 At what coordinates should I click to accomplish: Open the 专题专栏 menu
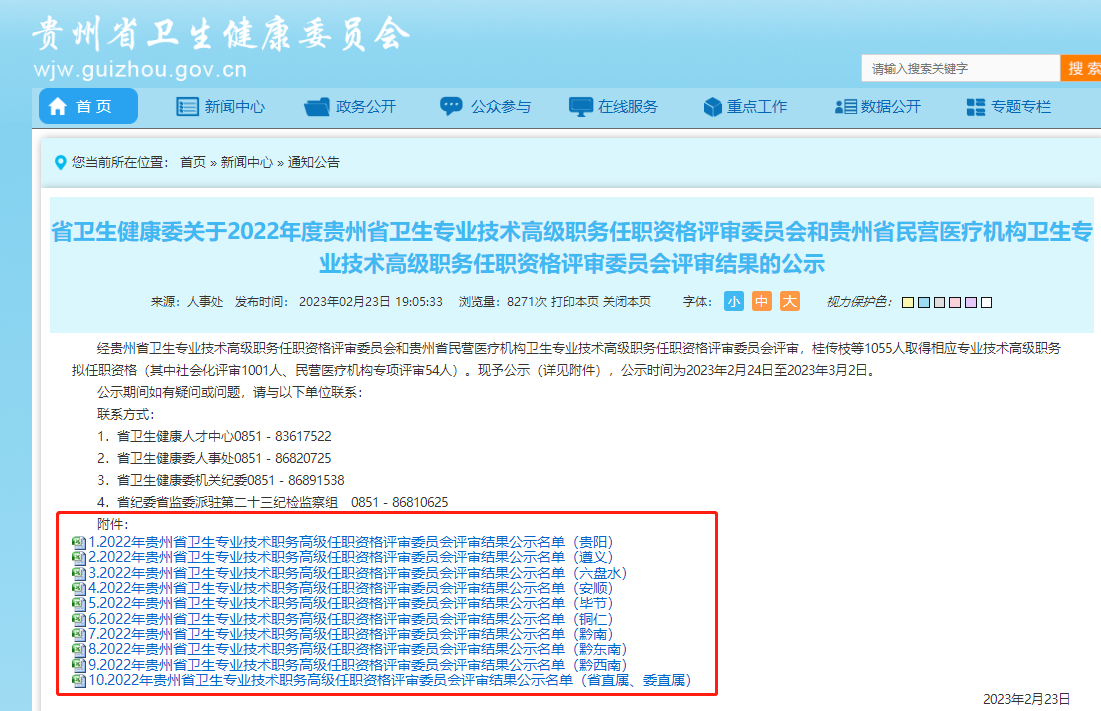1008,106
